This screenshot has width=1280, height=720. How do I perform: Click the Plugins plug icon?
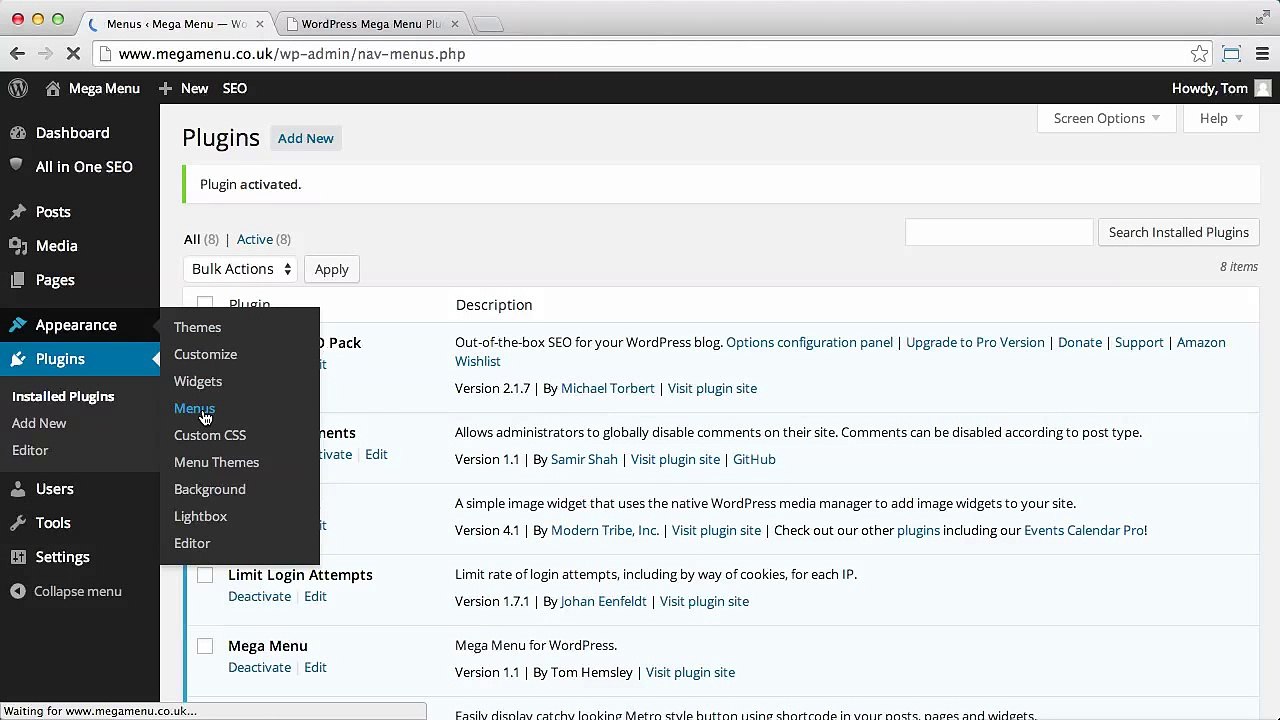click(17, 358)
